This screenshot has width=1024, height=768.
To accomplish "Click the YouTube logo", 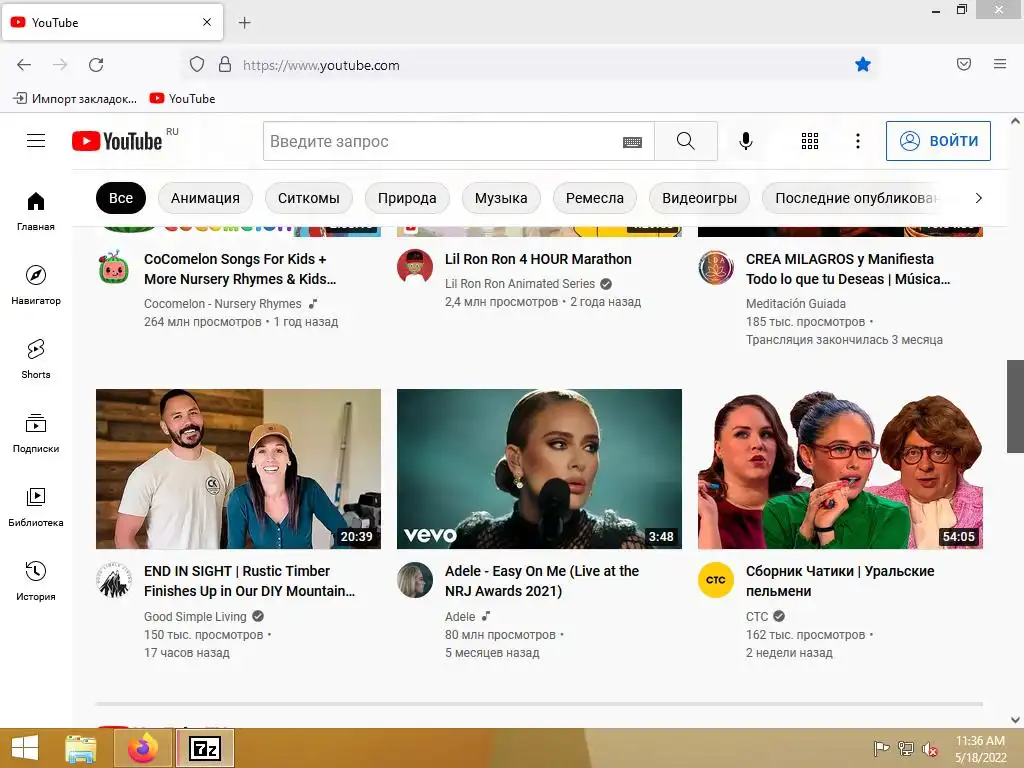I will [x=118, y=141].
